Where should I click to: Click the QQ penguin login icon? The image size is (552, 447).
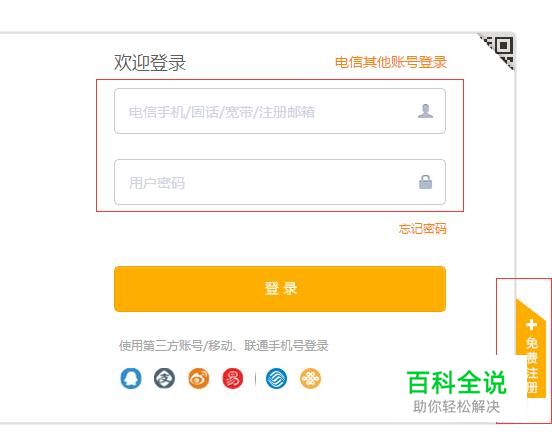pyautogui.click(x=131, y=378)
